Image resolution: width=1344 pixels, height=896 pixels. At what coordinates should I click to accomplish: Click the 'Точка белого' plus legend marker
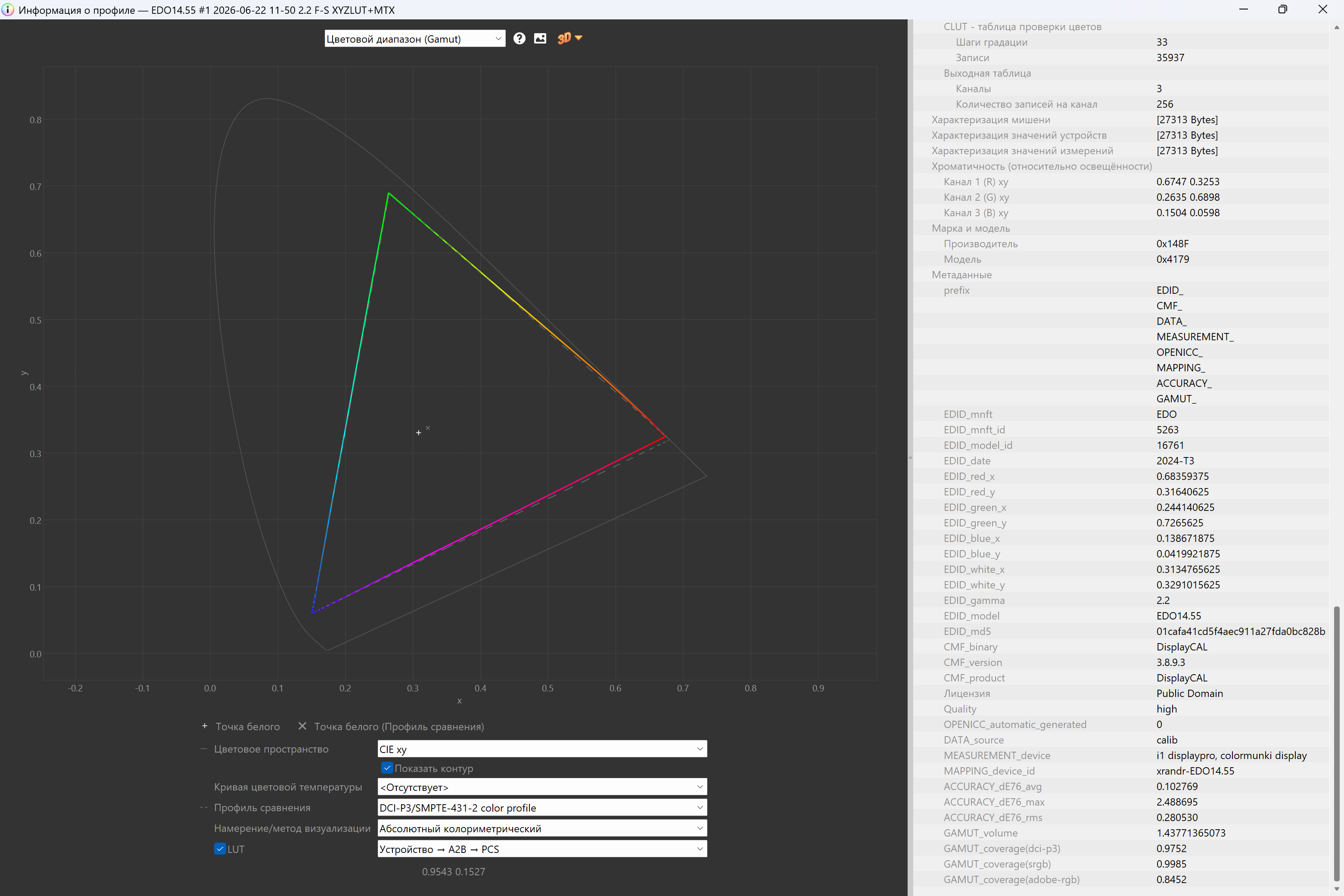205,726
